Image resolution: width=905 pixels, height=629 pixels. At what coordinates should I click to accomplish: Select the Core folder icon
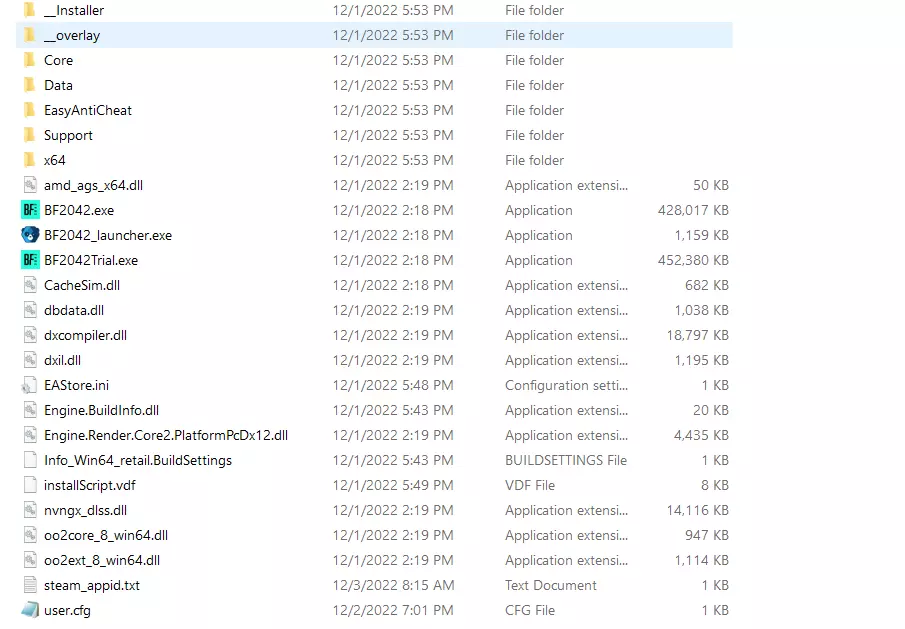click(30, 60)
